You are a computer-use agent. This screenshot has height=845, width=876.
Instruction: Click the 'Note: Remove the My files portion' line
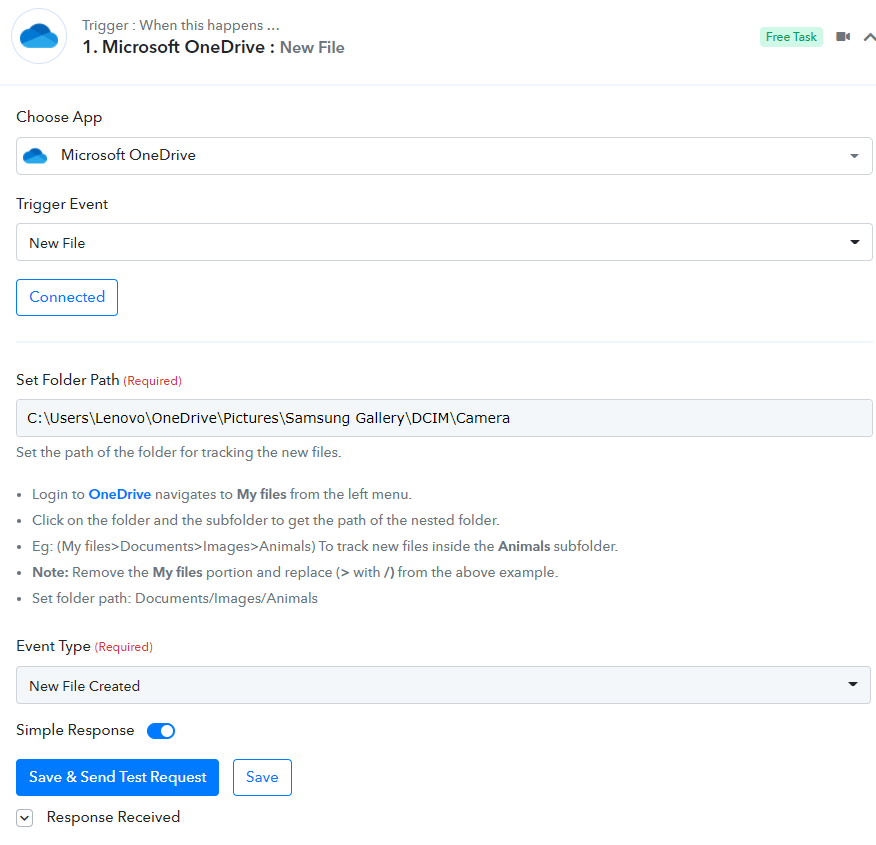tap(295, 572)
